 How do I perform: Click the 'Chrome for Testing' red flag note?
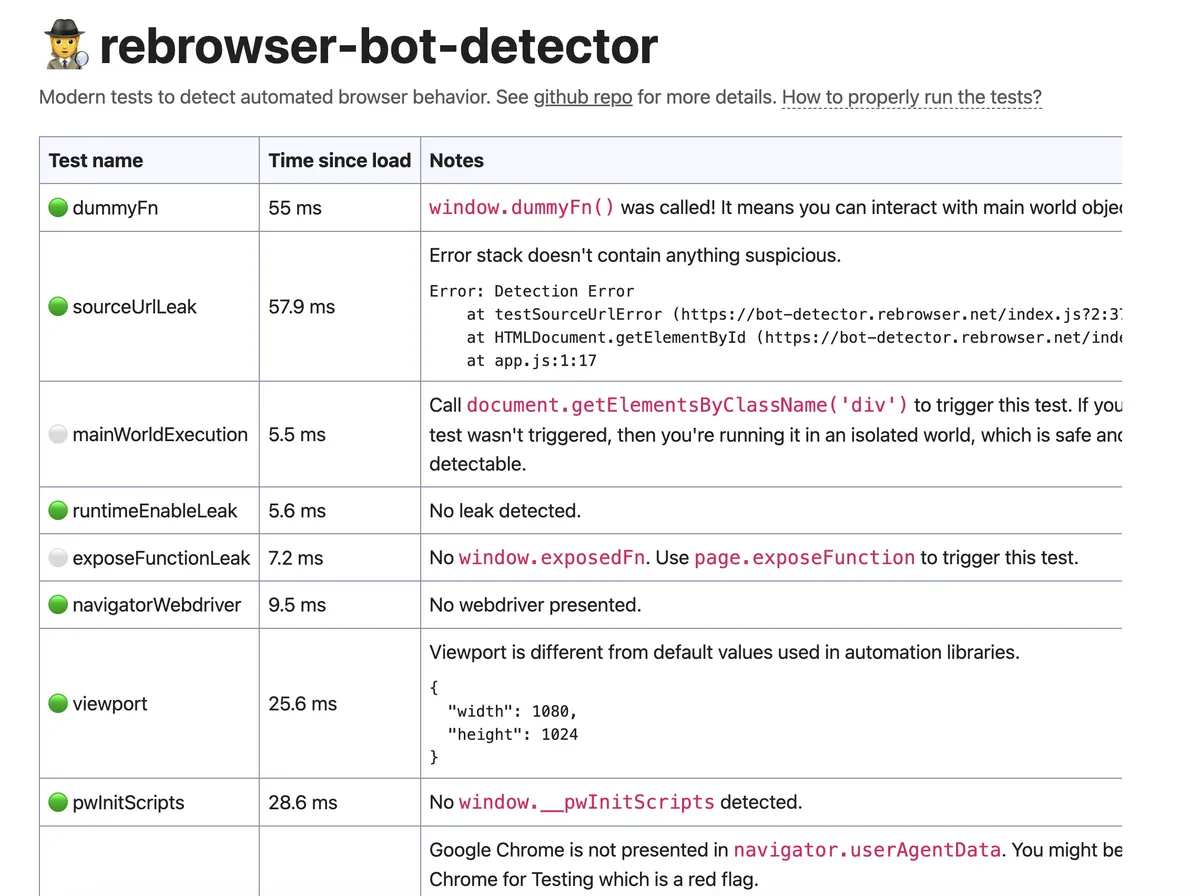[594, 880]
